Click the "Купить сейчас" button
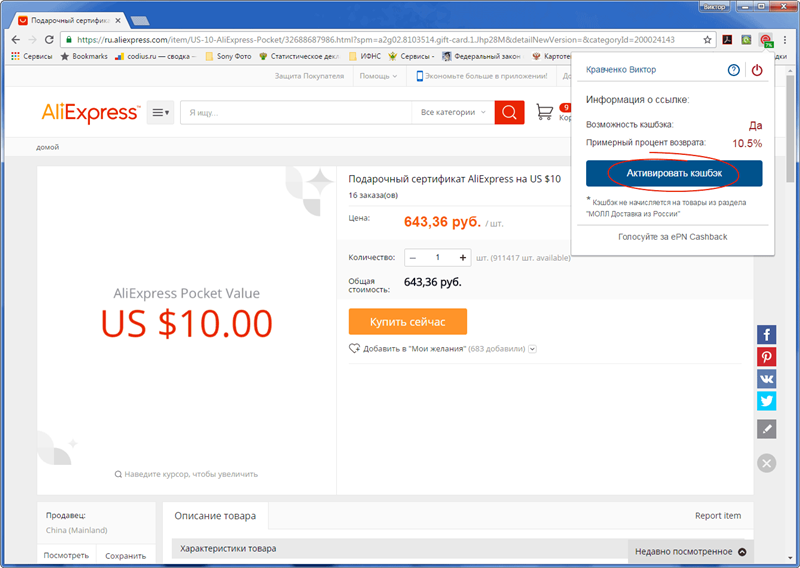The image size is (800, 568). coord(407,322)
